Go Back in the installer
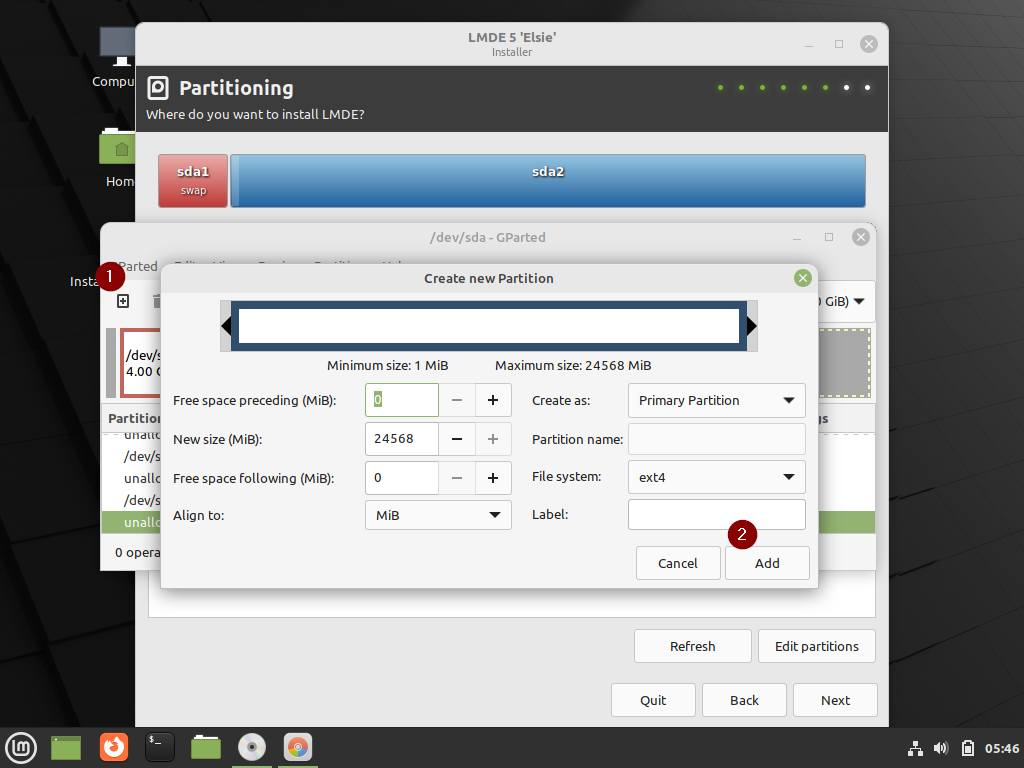 coord(744,700)
